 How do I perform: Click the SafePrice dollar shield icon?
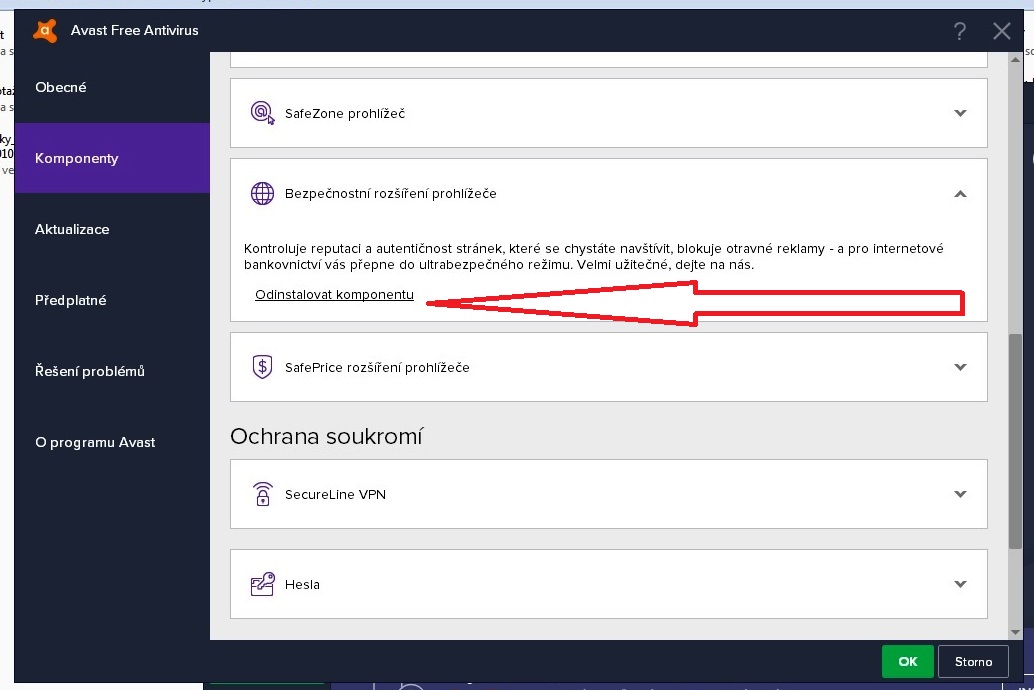(x=262, y=367)
